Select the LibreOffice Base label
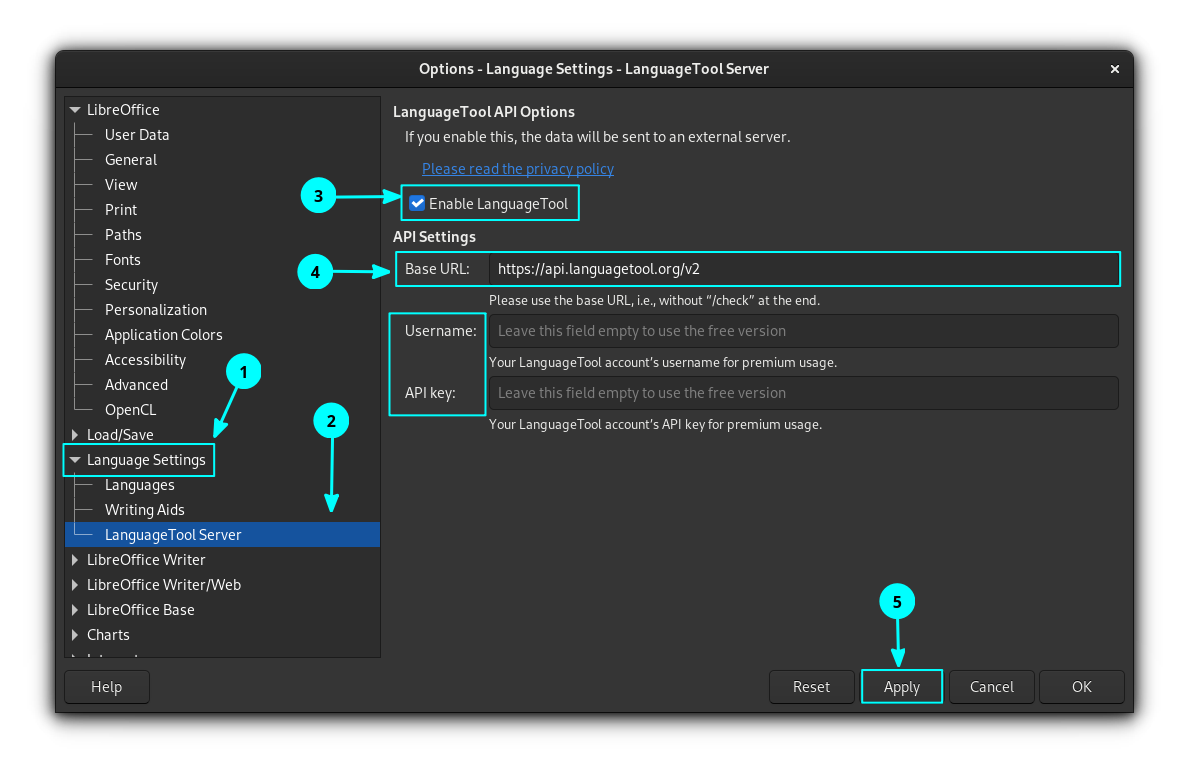Image resolution: width=1189 pixels, height=773 pixels. coord(141,611)
